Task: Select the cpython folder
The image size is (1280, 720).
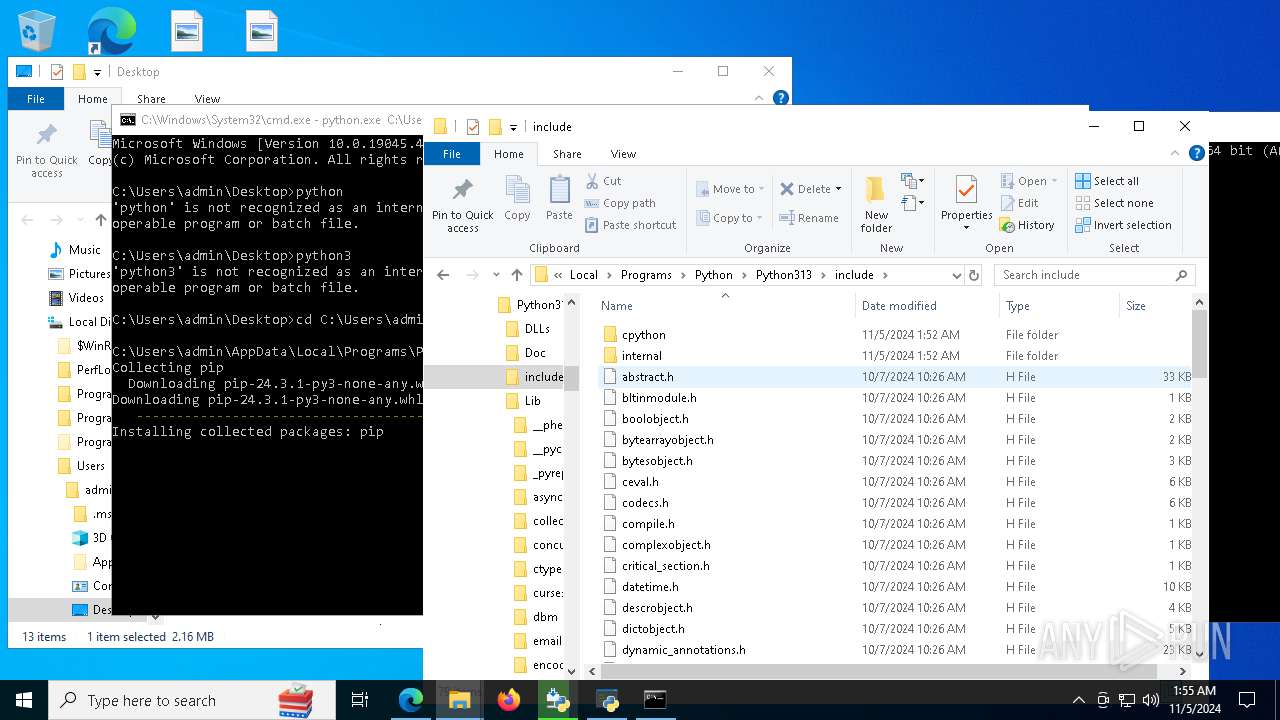Action: pyautogui.click(x=643, y=335)
